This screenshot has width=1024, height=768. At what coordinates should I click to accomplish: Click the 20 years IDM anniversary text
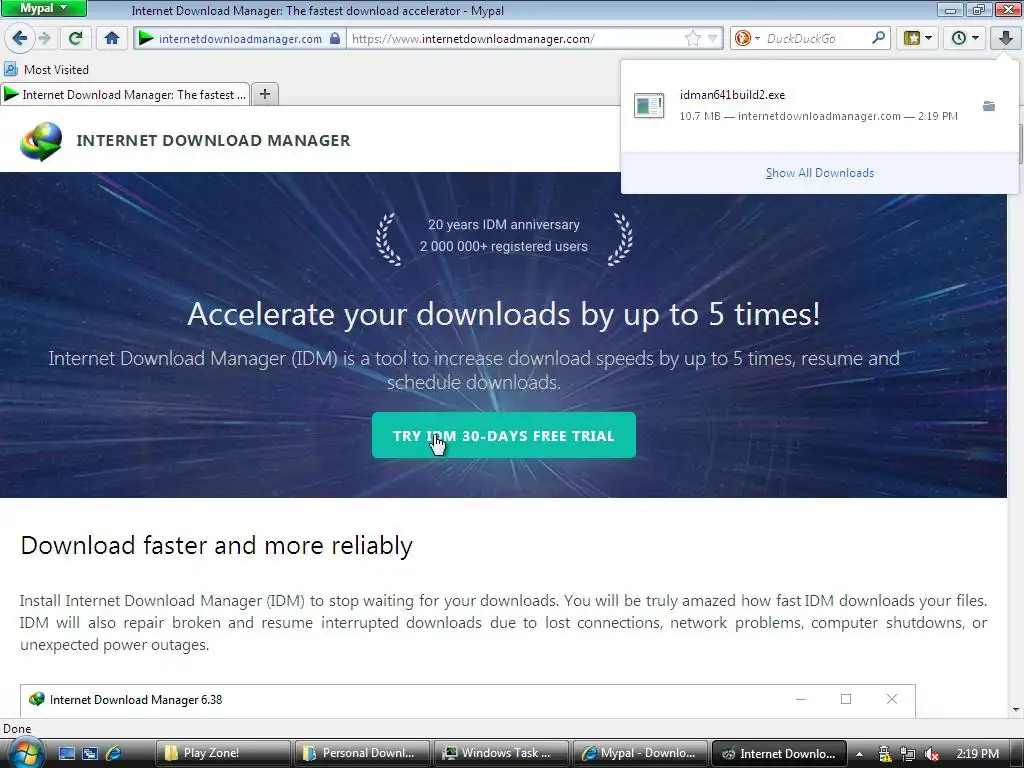[504, 225]
